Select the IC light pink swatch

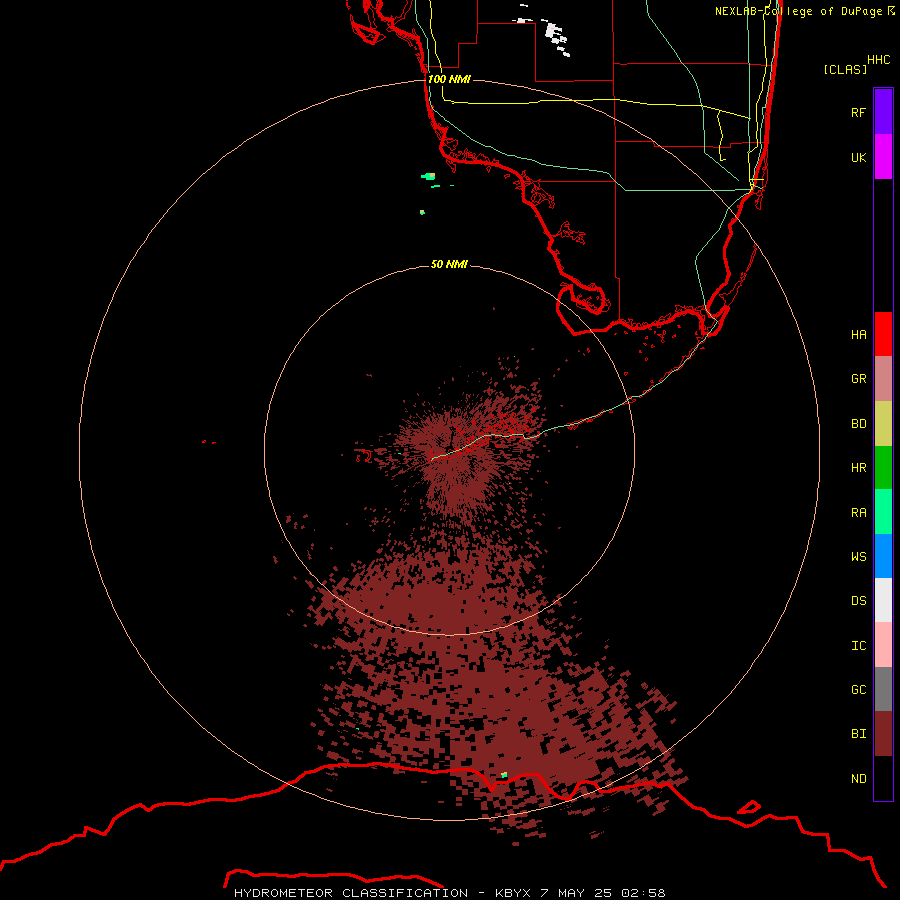coord(883,645)
